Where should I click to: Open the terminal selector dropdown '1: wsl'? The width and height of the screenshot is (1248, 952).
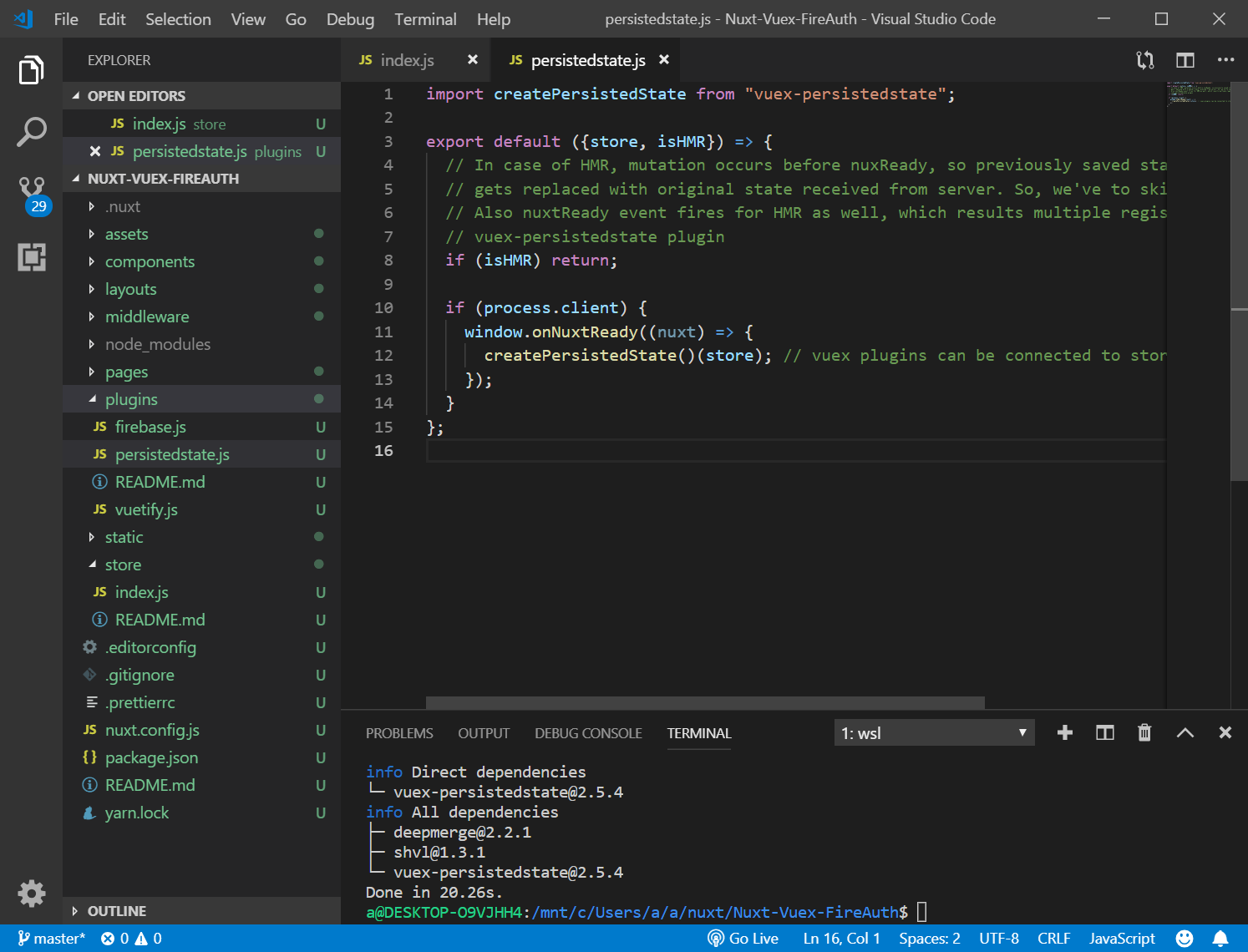click(934, 733)
